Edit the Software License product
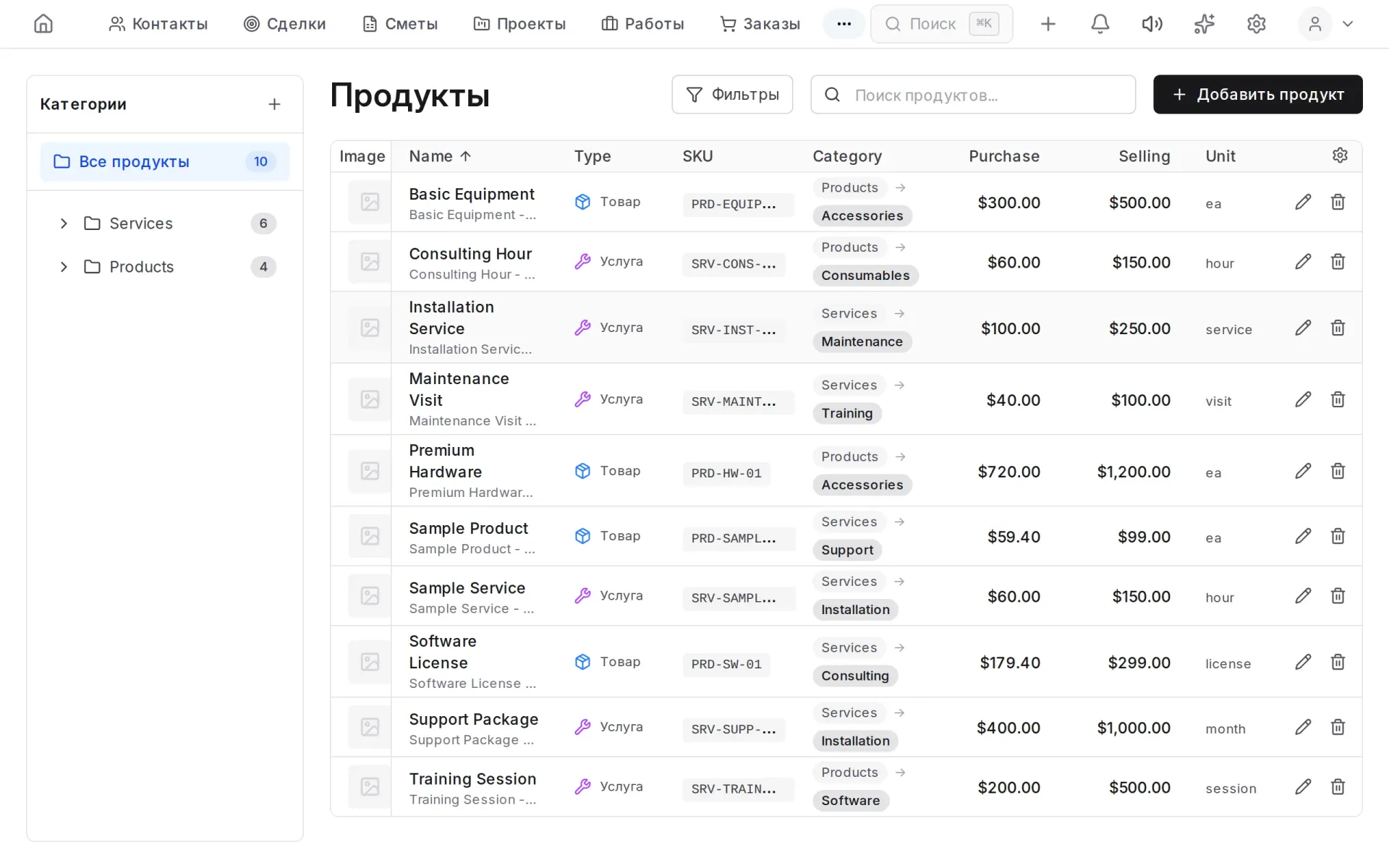 coord(1303,662)
